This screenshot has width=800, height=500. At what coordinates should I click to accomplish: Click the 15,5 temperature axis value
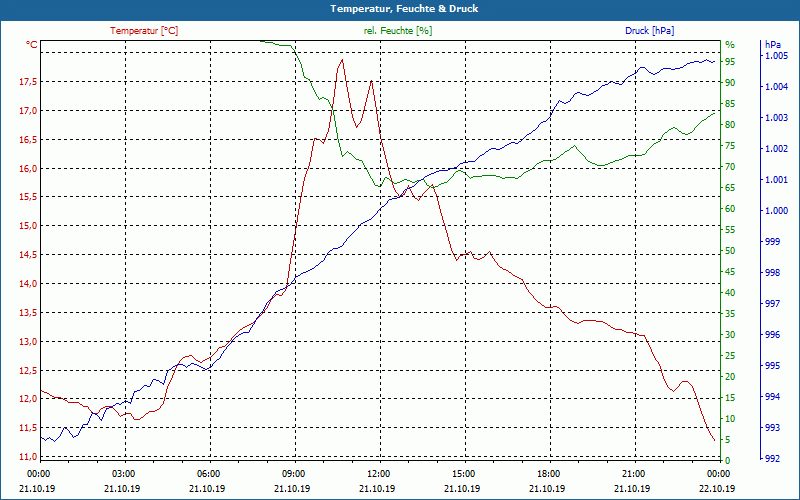click(28, 197)
